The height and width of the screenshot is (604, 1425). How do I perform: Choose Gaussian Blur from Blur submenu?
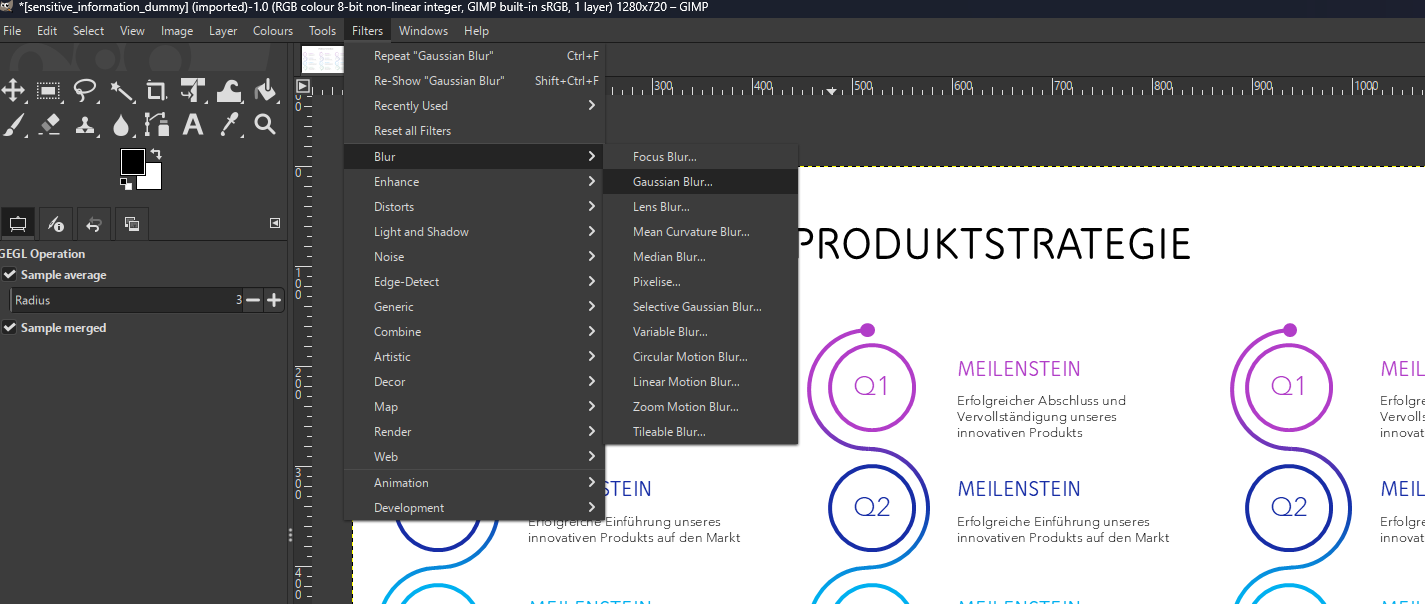(x=672, y=182)
